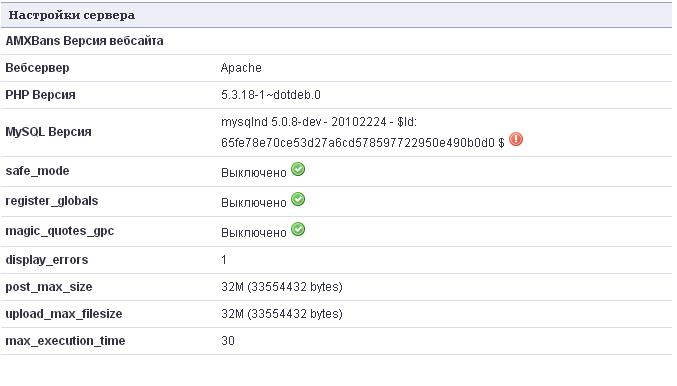Select the max_execution_time value 30
Viewport: 677px width, 386px height.
[x=228, y=341]
